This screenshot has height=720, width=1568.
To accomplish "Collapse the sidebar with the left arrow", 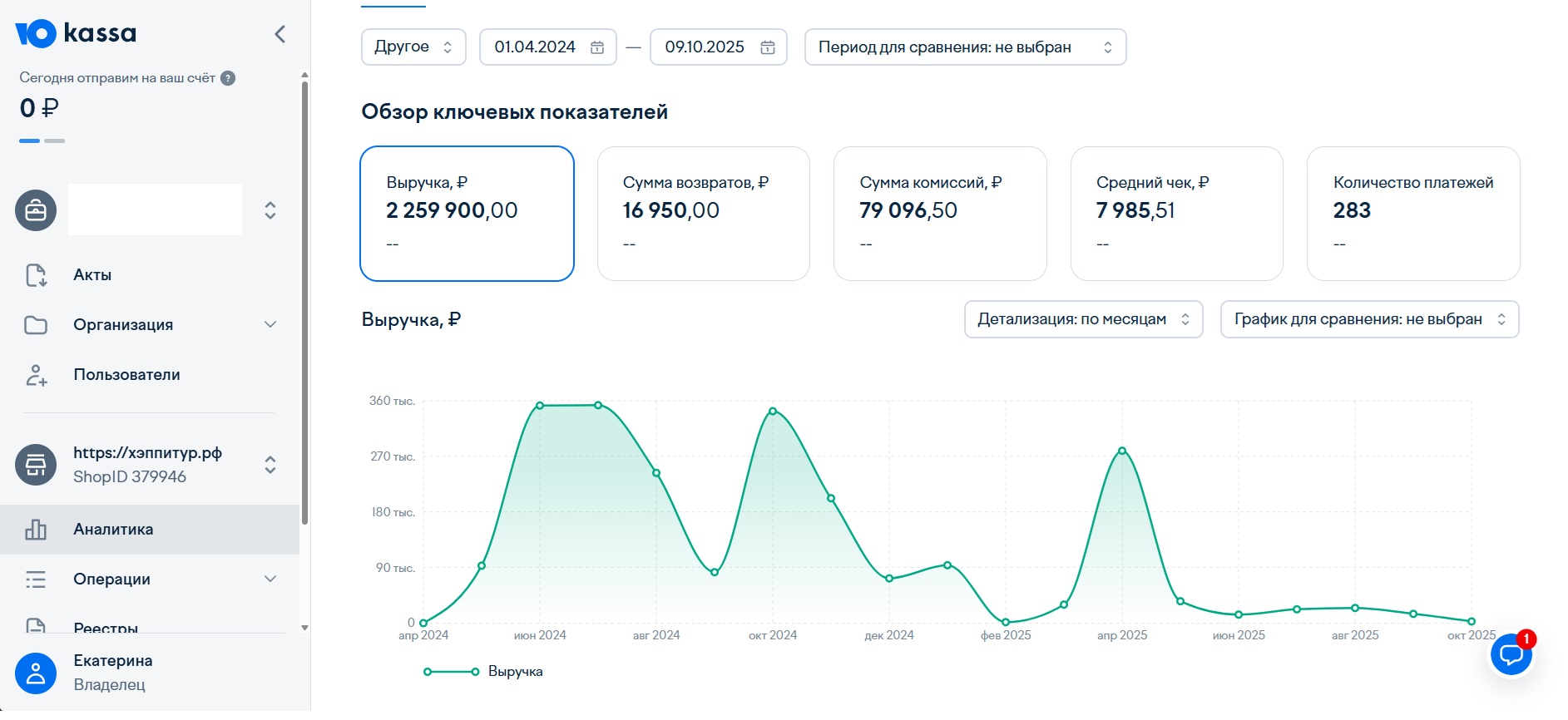I will (x=280, y=34).
